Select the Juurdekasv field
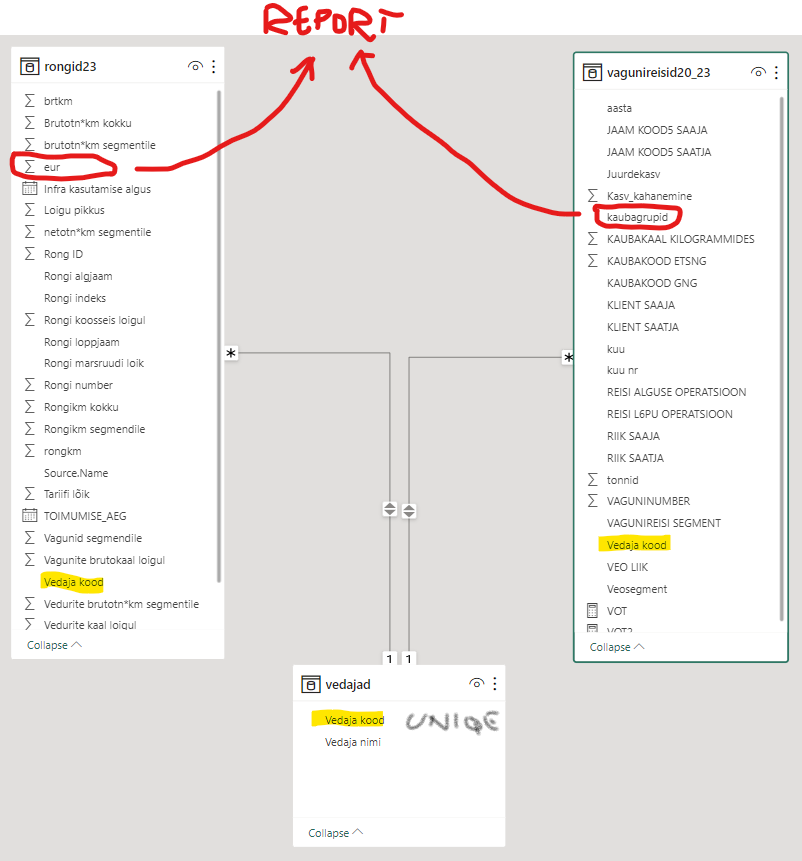The height and width of the screenshot is (861, 802). click(633, 174)
